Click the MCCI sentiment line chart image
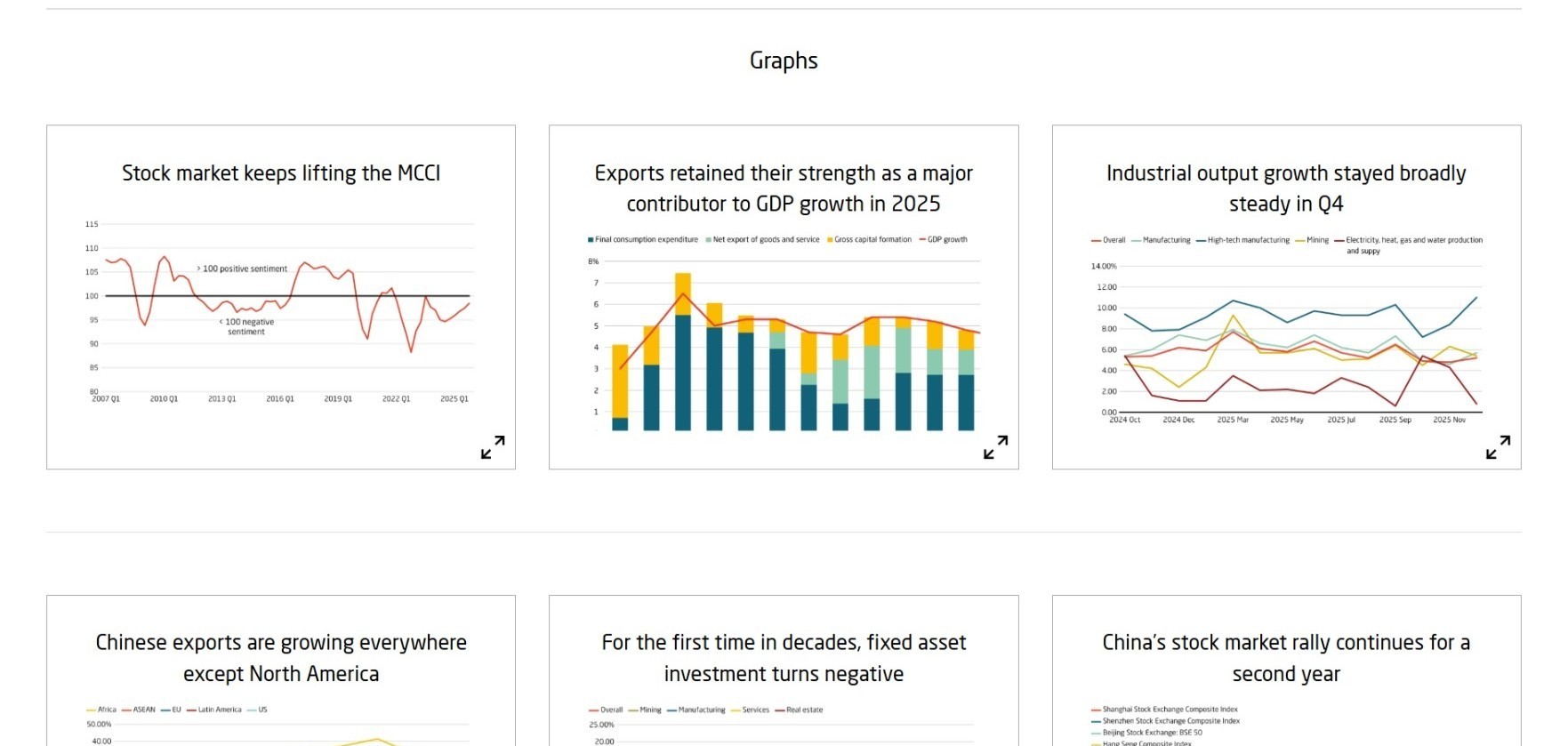Viewport: 1568px width, 746px height. pos(281,311)
